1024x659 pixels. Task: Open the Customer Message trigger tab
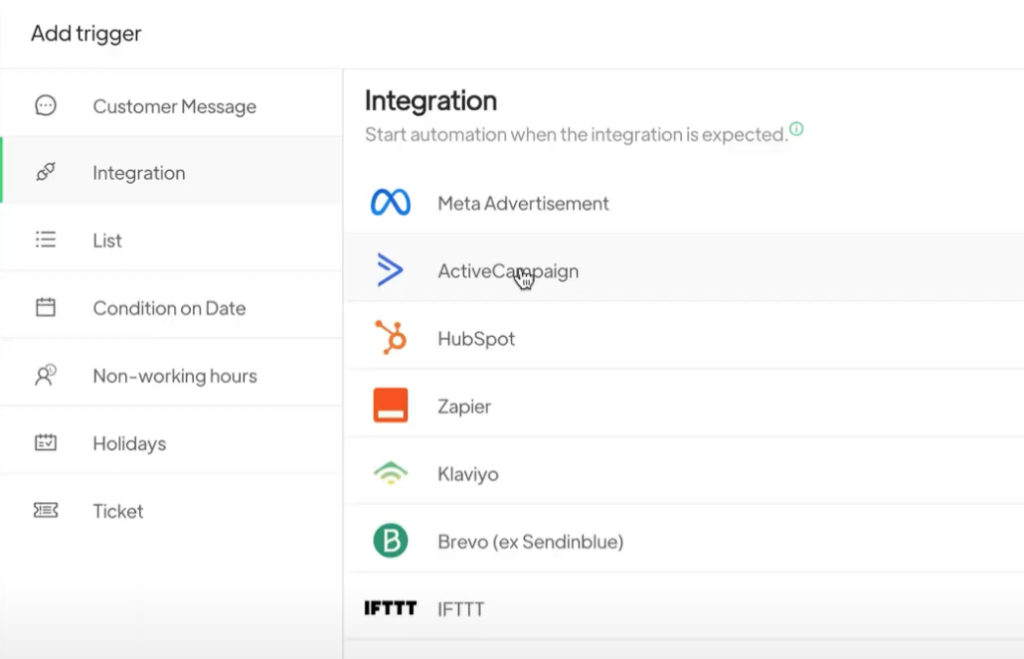(174, 106)
